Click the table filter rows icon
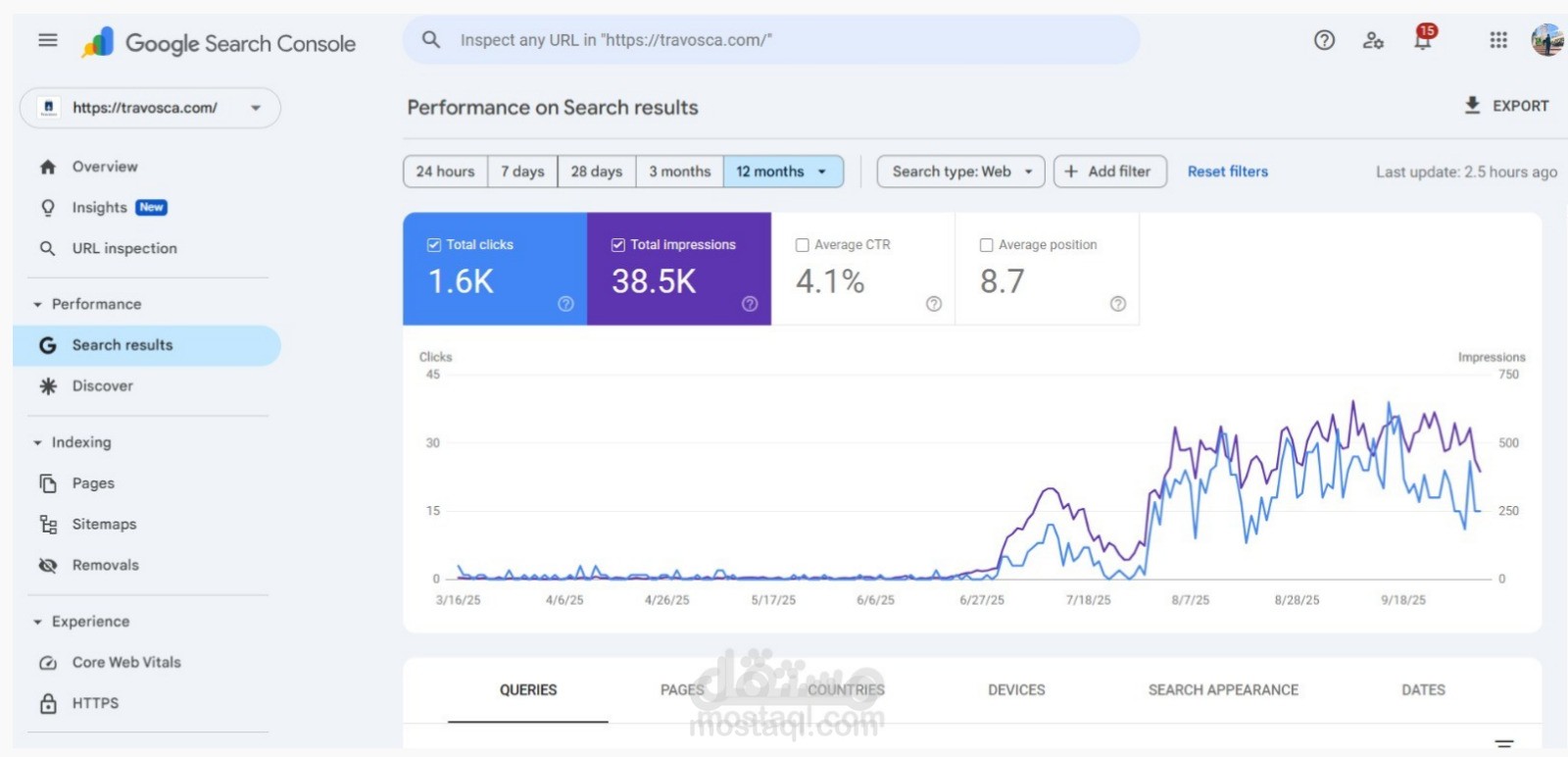 pyautogui.click(x=1504, y=743)
